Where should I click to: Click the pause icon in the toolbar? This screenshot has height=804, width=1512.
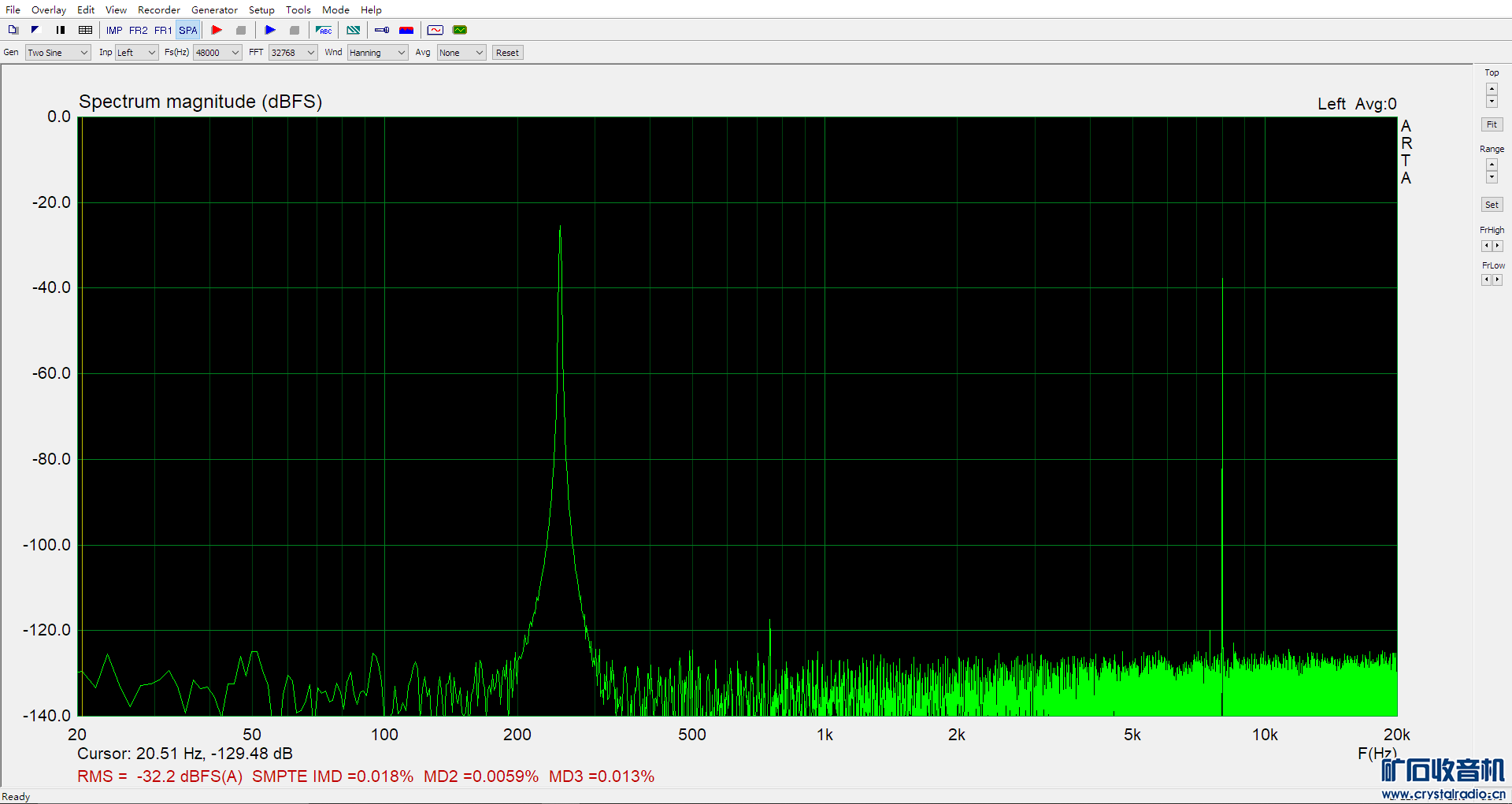(61, 30)
